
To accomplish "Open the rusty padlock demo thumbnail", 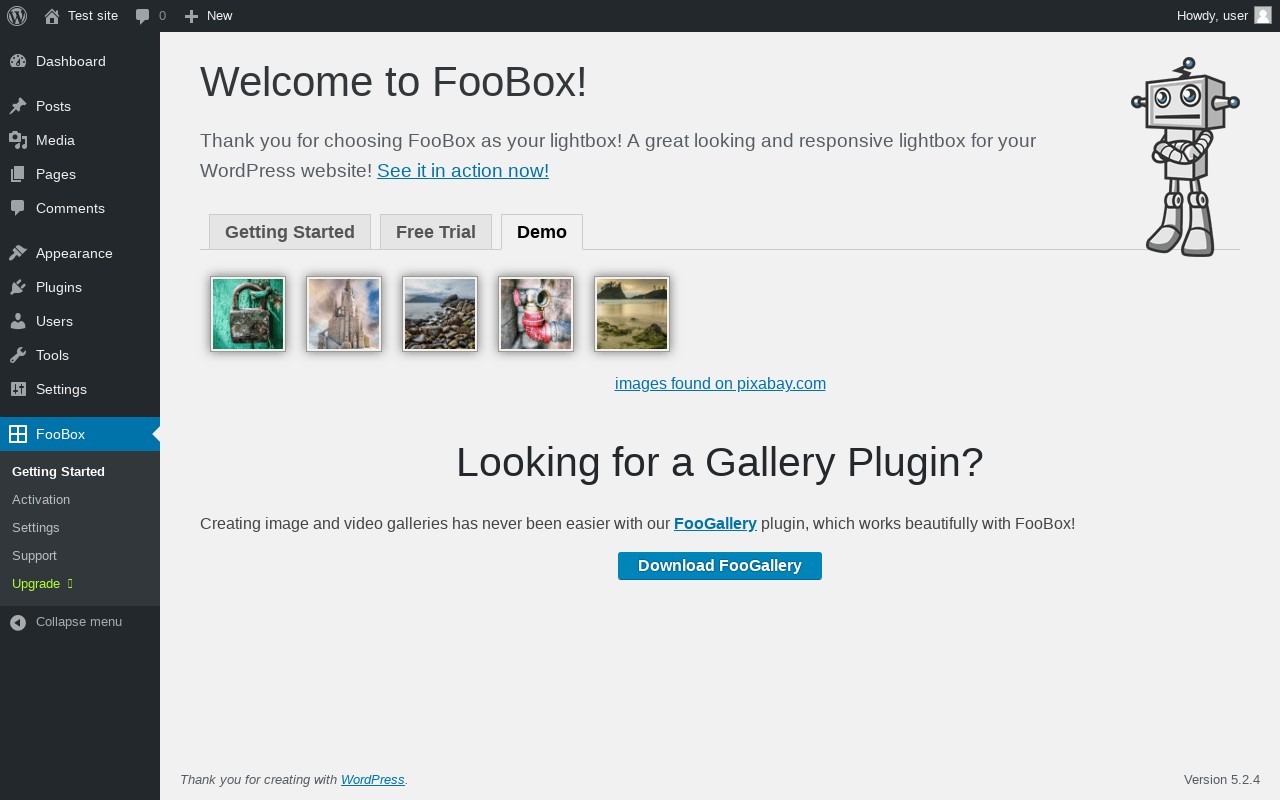I will pyautogui.click(x=248, y=314).
